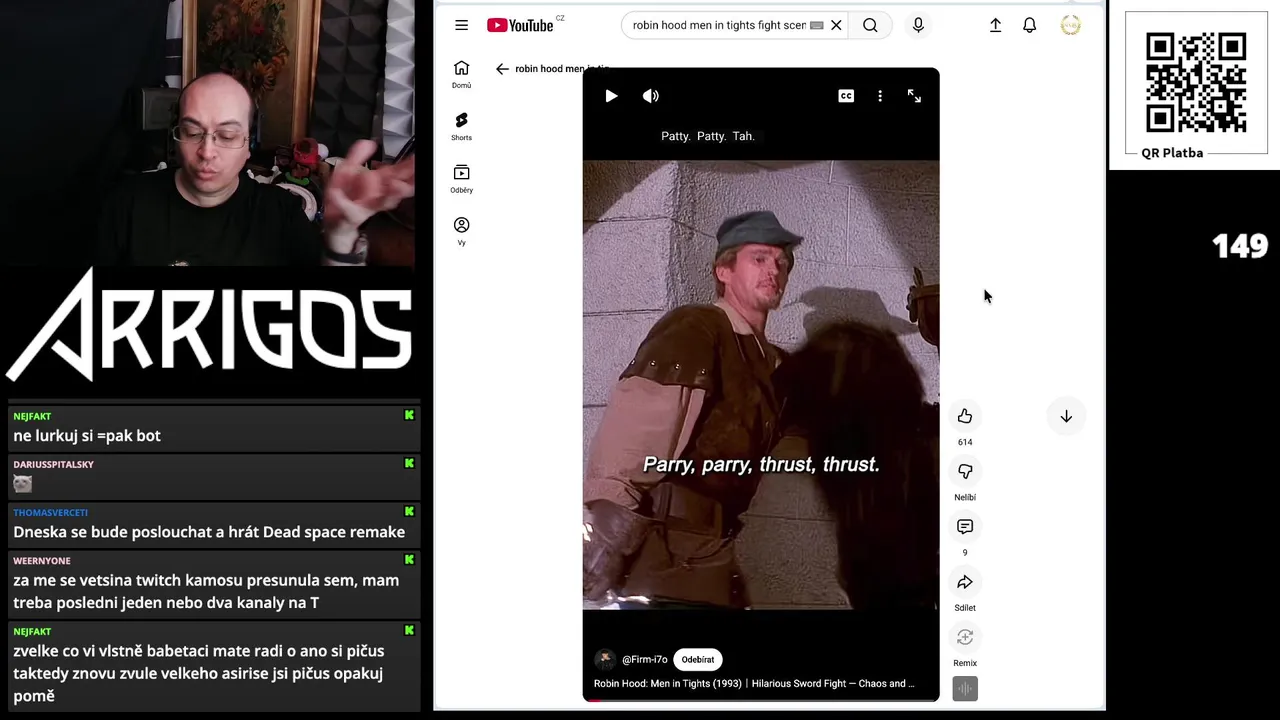The height and width of the screenshot is (720, 1280).
Task: Open the three-dot video options
Action: [x=880, y=96]
